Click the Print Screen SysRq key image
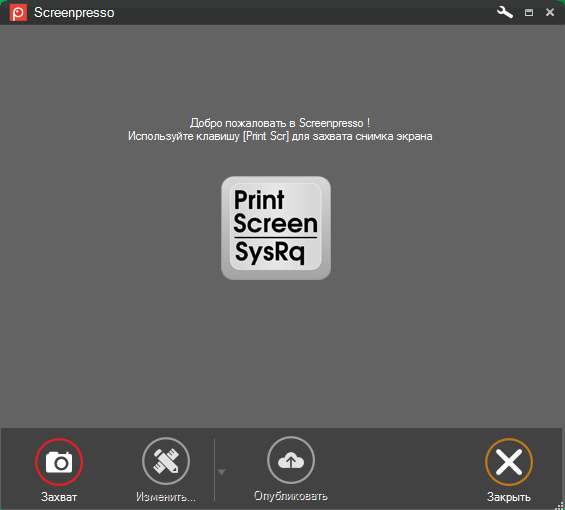 click(x=276, y=228)
